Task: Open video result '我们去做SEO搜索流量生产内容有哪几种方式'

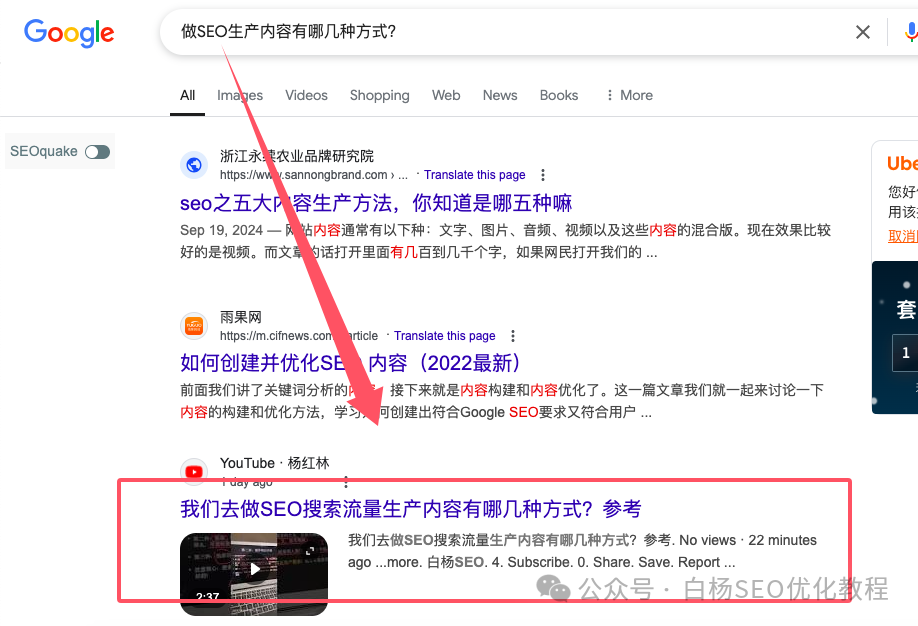Action: point(410,509)
